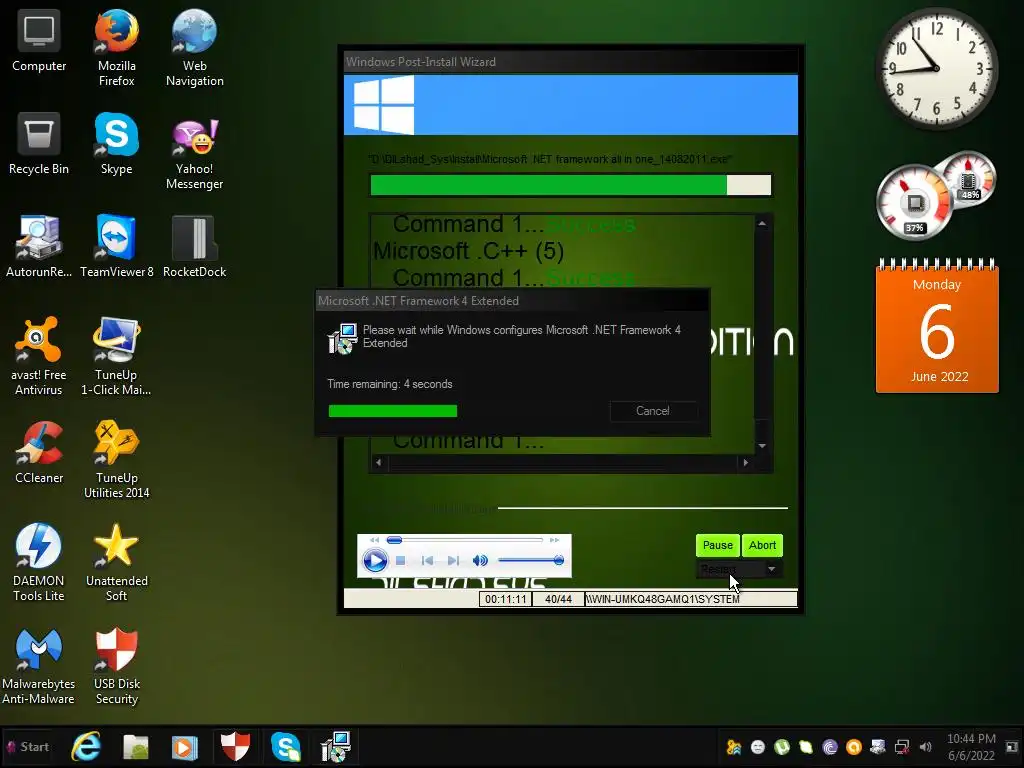The width and height of the screenshot is (1024, 768).
Task: Click the avast orange tray icon
Action: click(854, 747)
